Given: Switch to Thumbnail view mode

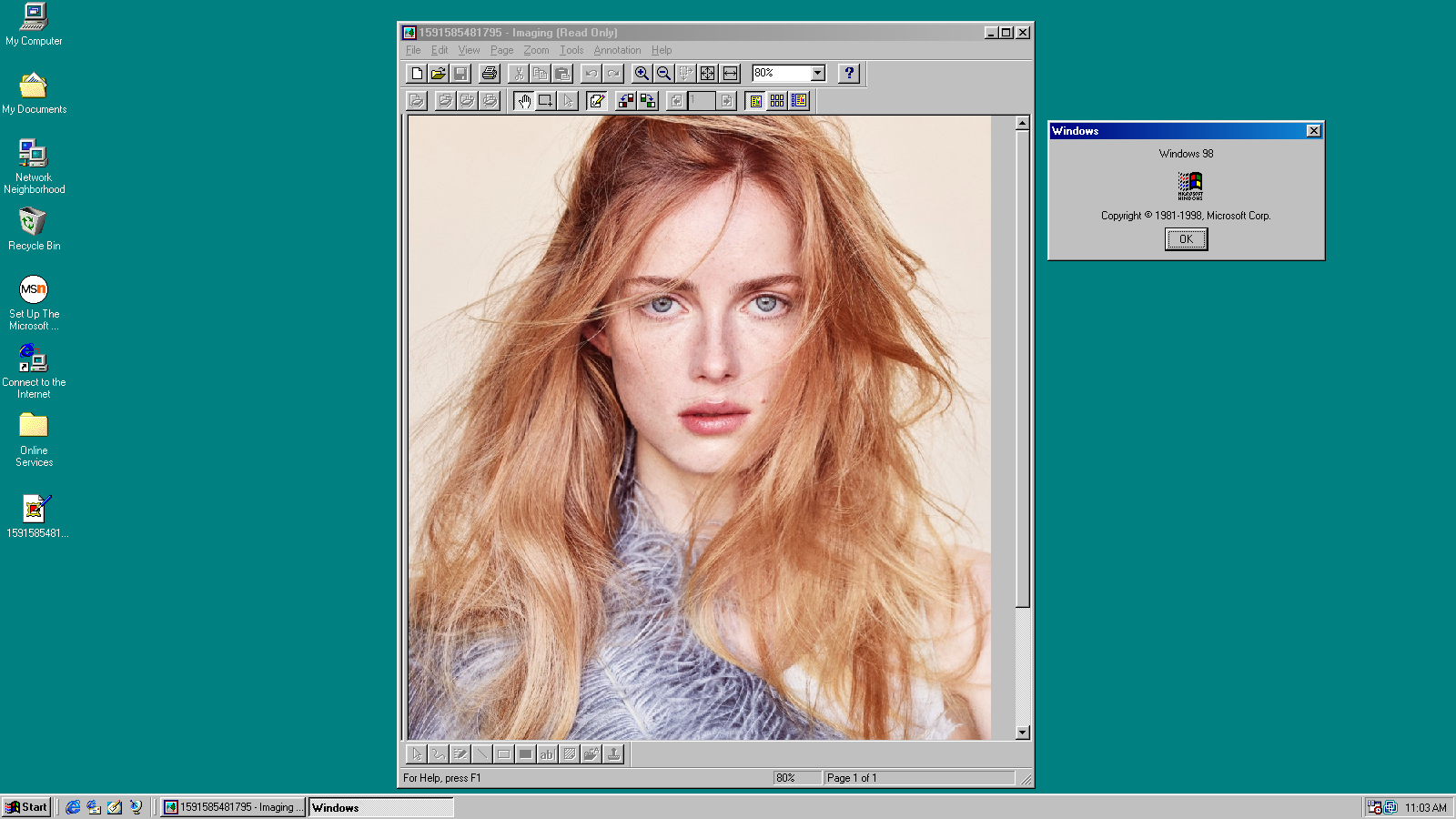Looking at the screenshot, I should click(x=777, y=101).
